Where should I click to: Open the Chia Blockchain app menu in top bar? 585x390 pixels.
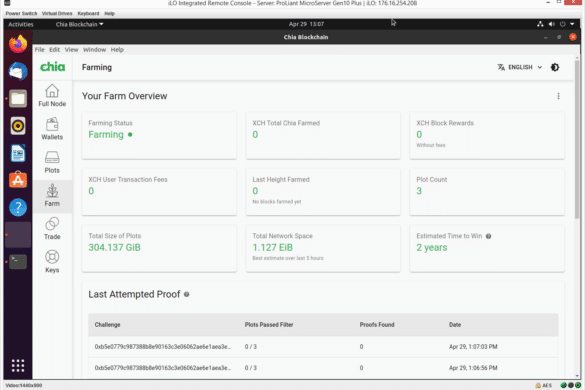pyautogui.click(x=79, y=24)
